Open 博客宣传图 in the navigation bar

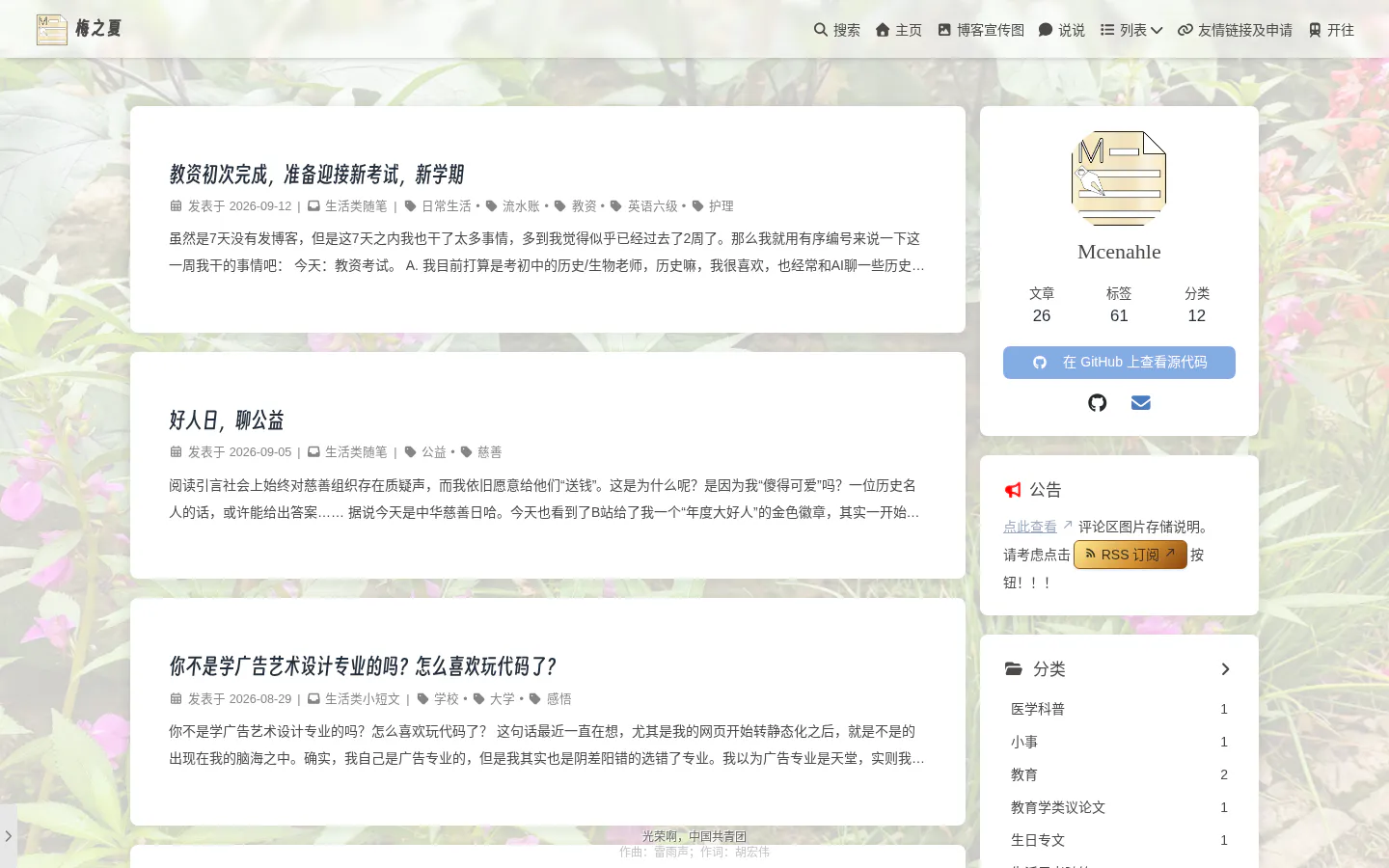tap(981, 30)
